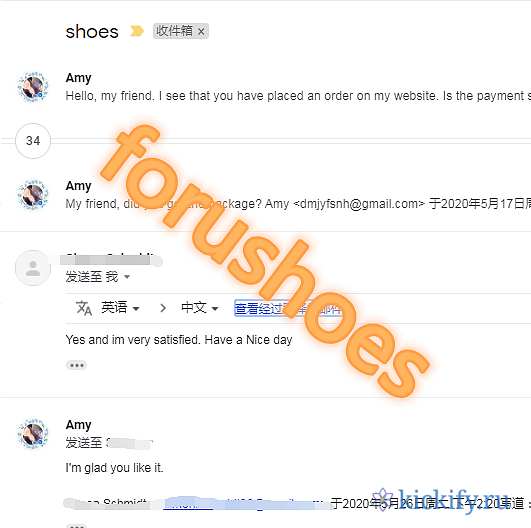Click the shoes email subject title
The height and width of the screenshot is (528, 531).
coord(92,31)
